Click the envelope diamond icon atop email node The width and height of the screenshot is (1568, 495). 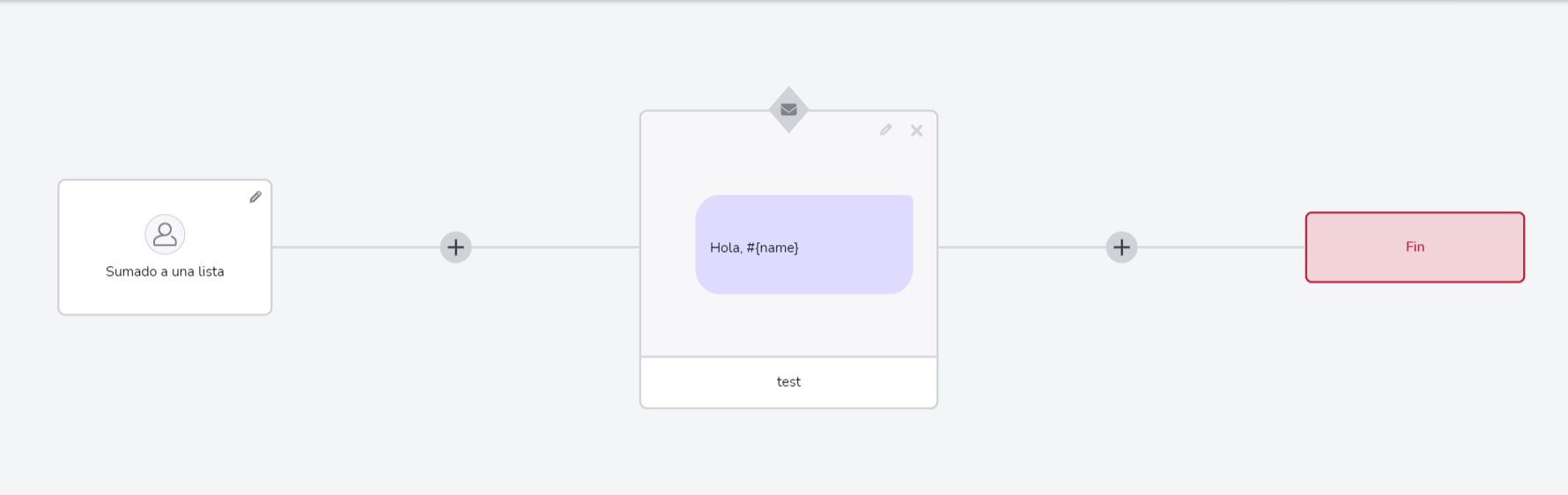point(788,110)
